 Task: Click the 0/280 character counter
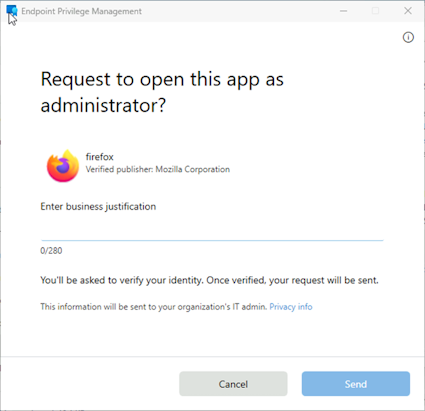pyautogui.click(x=51, y=251)
